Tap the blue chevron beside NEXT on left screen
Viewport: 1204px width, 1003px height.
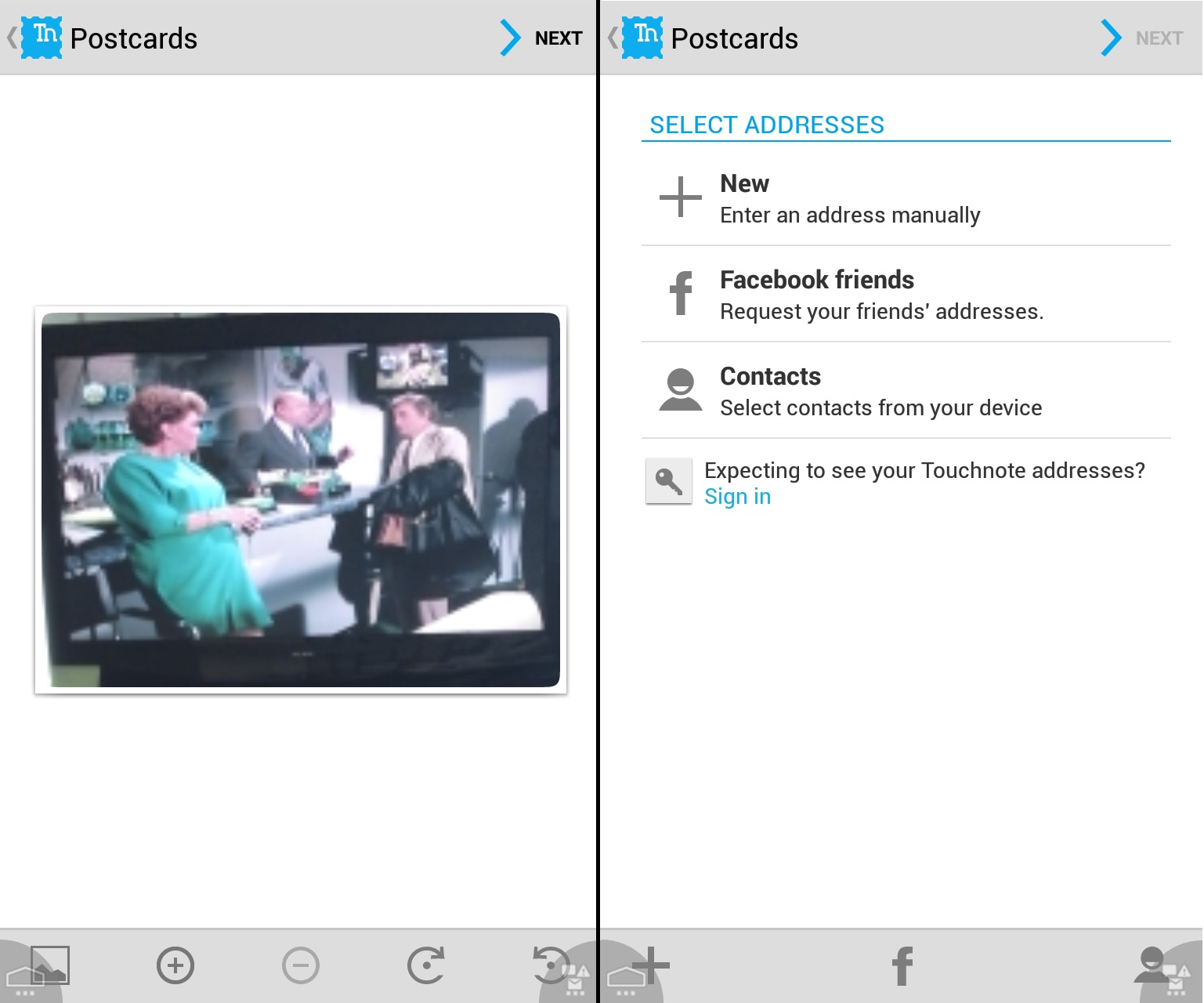(510, 38)
